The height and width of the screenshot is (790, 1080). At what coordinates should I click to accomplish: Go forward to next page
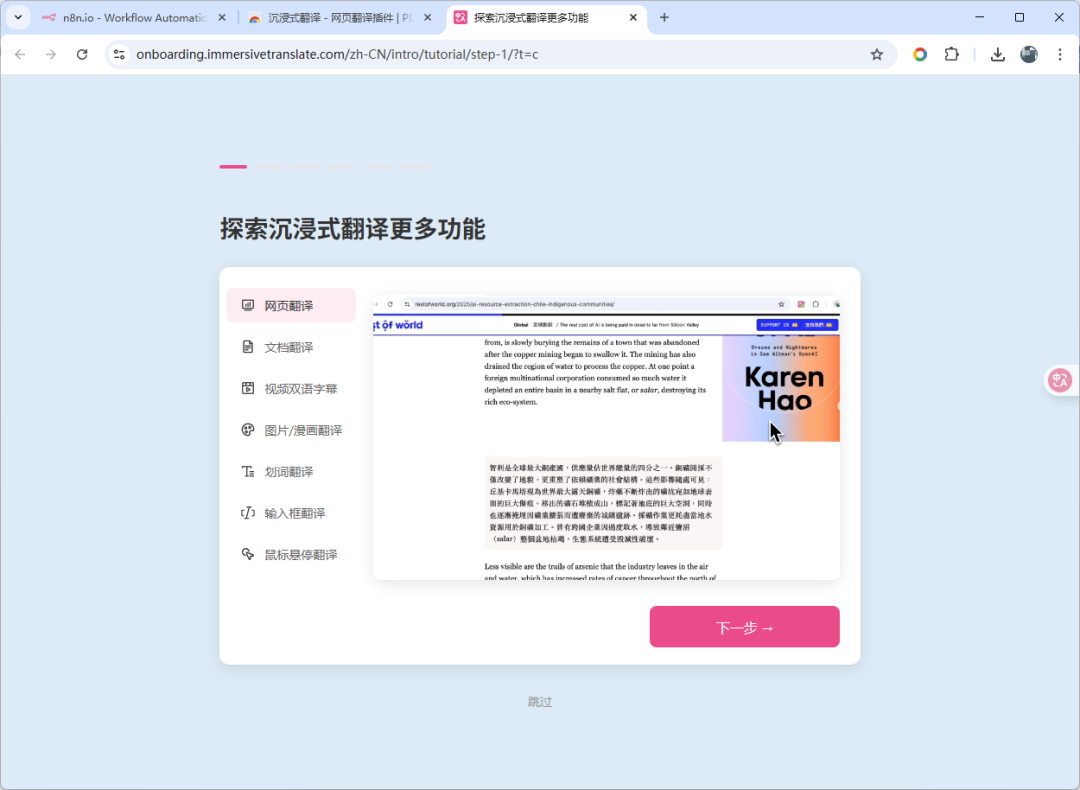(x=51, y=54)
